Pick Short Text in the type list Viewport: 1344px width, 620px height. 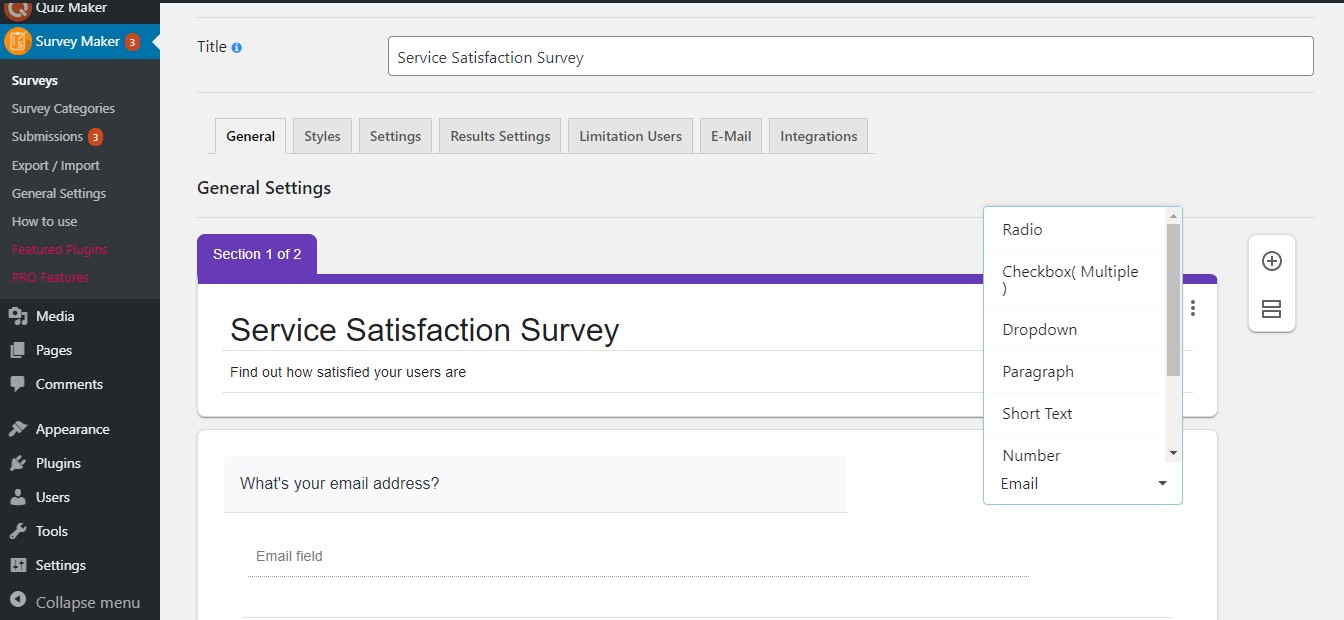1037,414
